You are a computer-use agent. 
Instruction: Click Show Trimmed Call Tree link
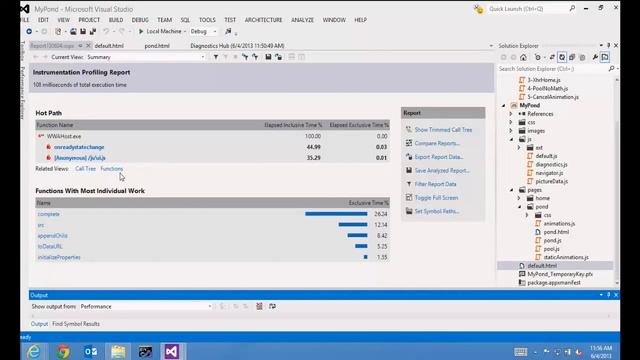443,130
